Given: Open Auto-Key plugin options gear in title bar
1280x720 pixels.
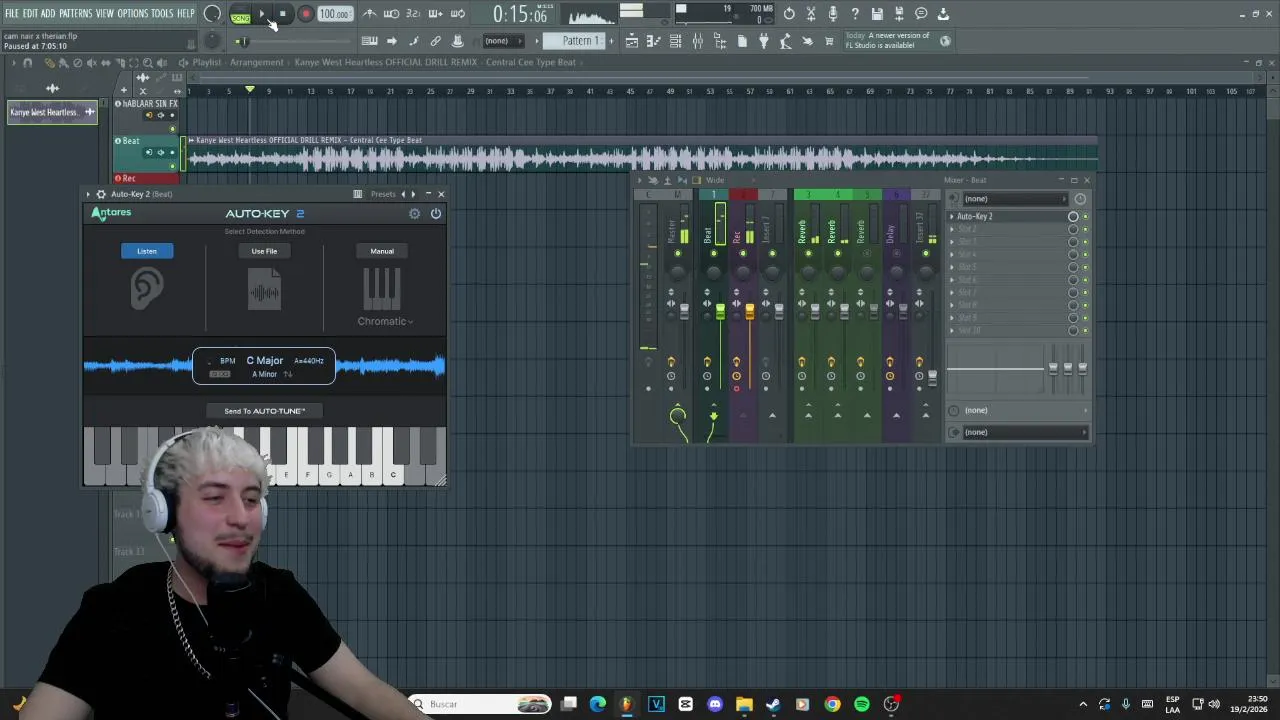Looking at the screenshot, I should pos(101,194).
